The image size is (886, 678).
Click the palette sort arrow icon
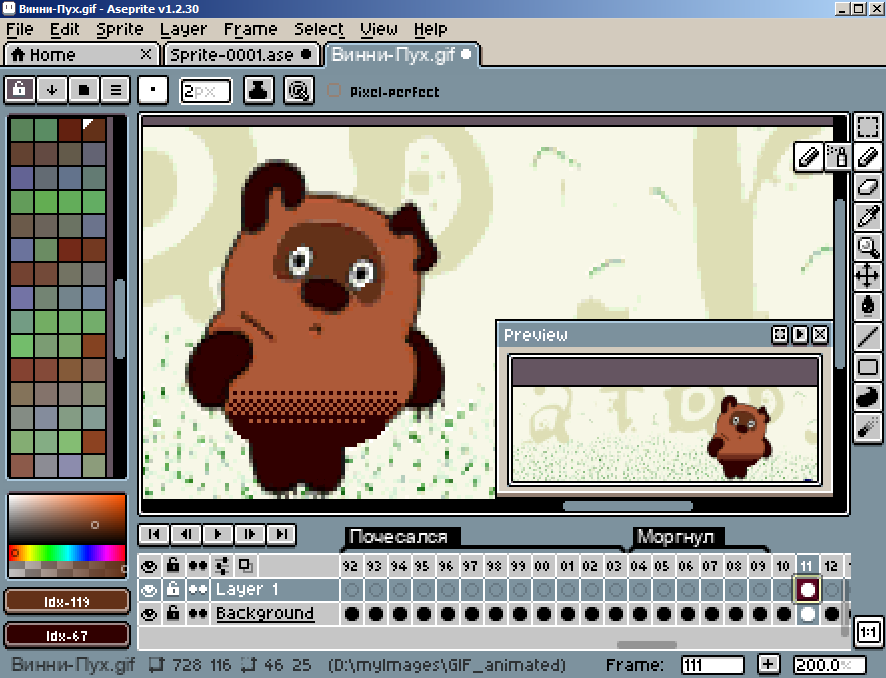click(52, 89)
